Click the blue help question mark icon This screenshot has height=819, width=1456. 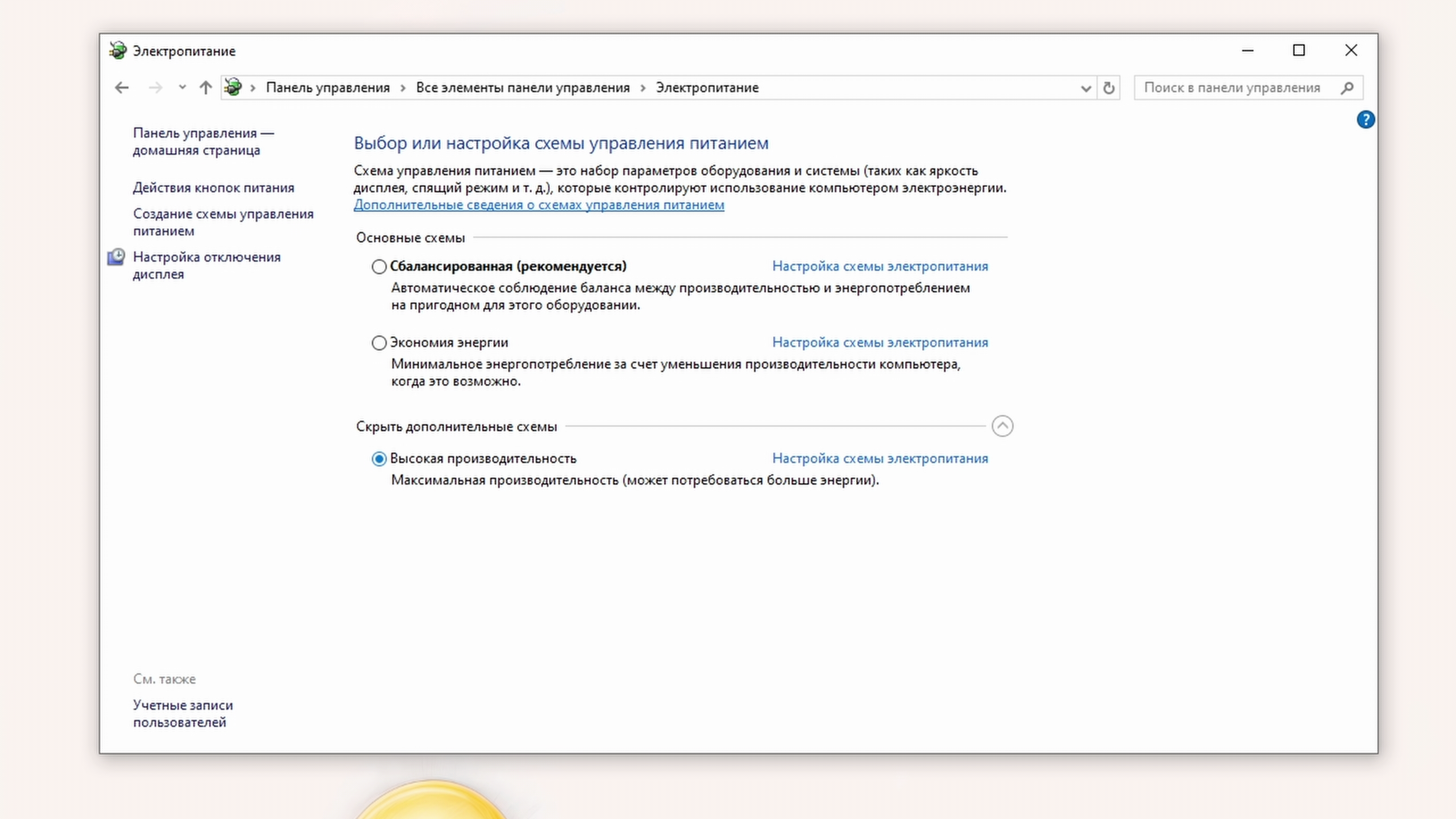coord(1365,119)
